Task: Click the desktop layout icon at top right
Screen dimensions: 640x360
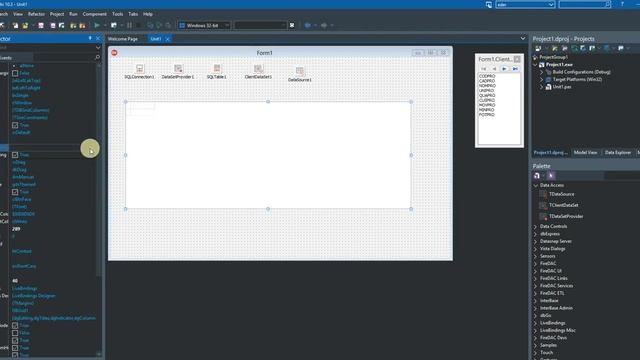Action: [489, 4]
